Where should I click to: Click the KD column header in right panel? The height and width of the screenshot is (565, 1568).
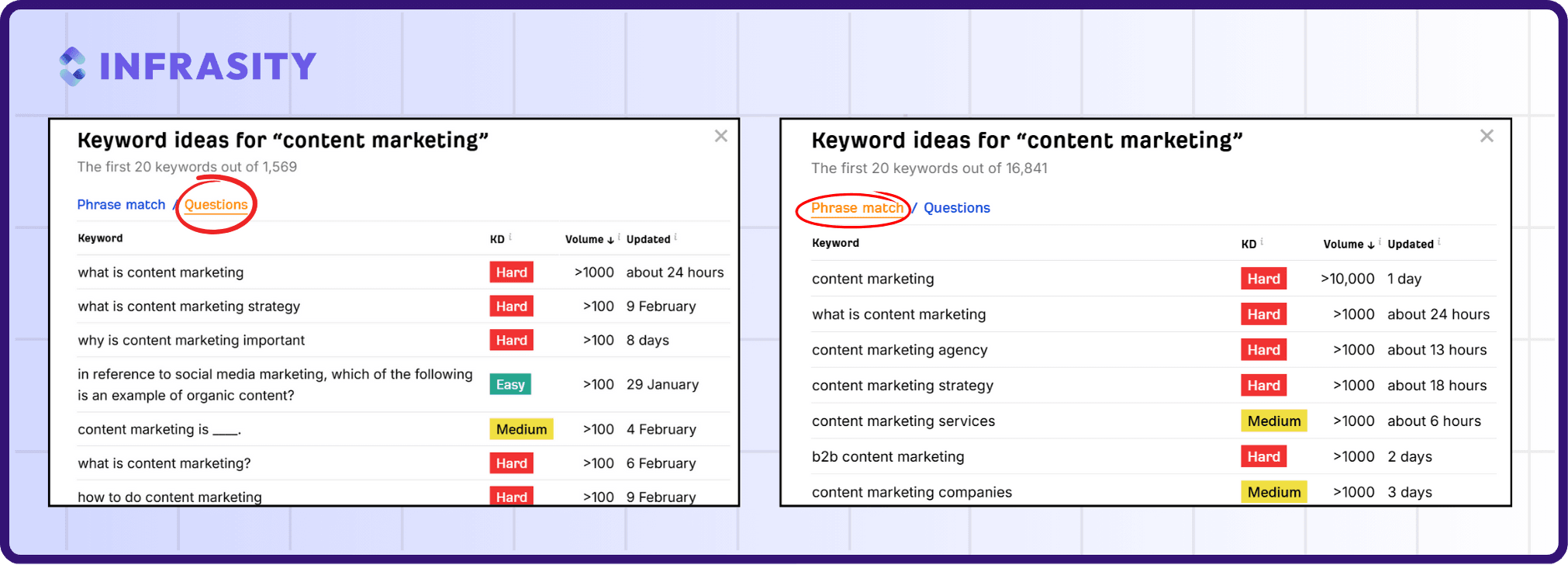coord(1249,244)
